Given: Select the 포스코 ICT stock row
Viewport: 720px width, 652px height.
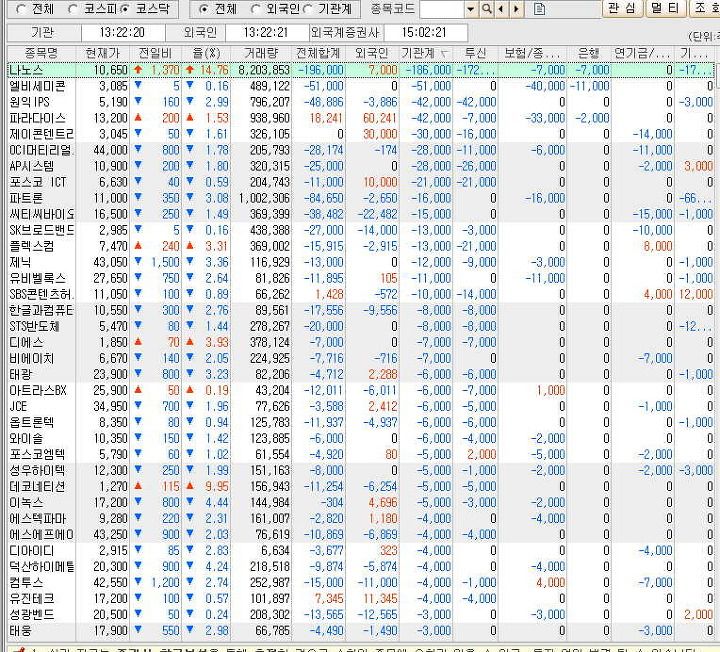Looking at the screenshot, I should (361, 182).
